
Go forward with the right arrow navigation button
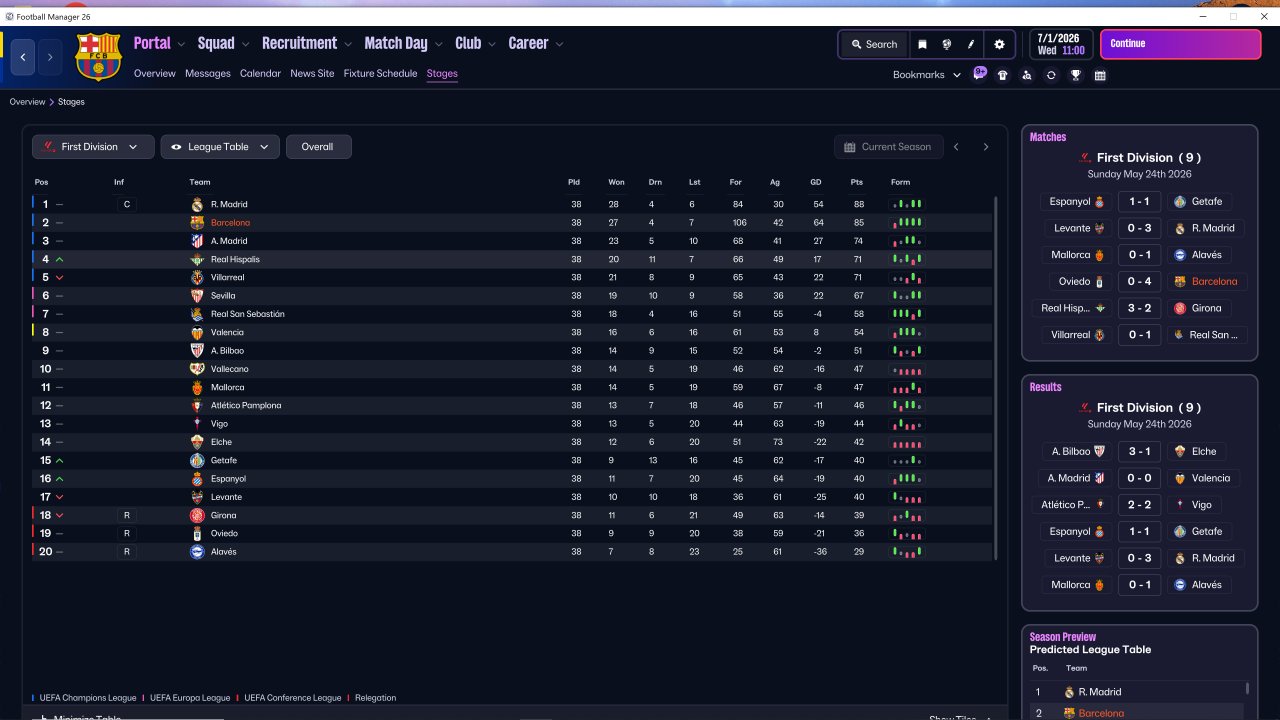coord(50,57)
